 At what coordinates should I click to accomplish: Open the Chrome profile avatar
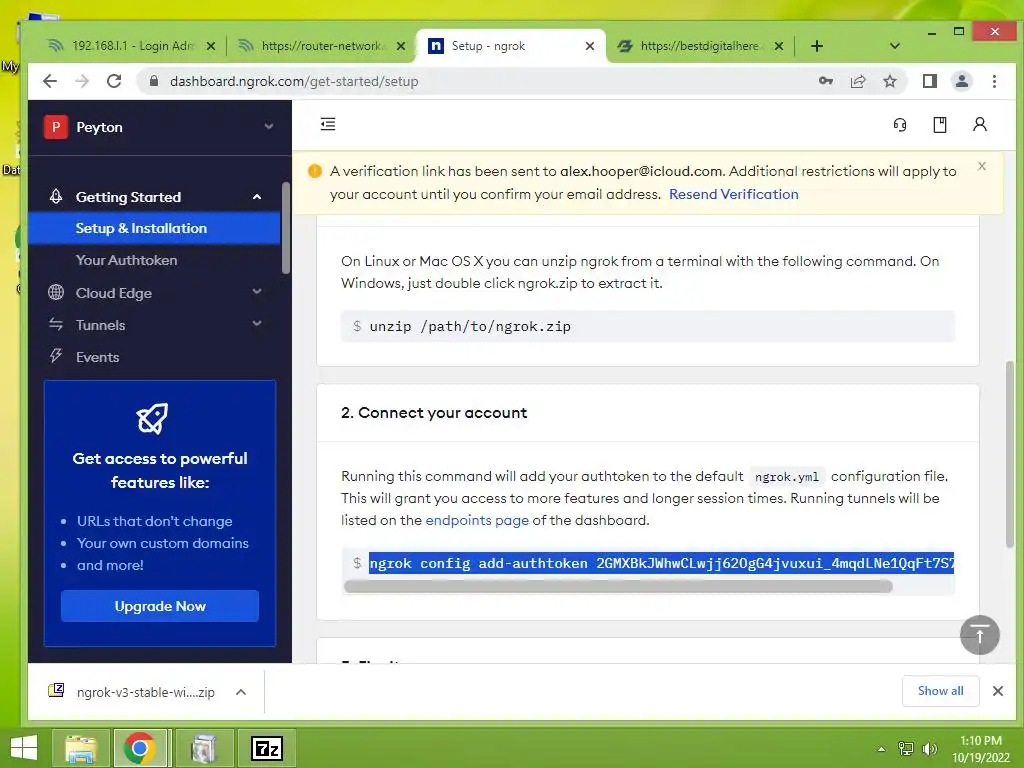point(961,81)
